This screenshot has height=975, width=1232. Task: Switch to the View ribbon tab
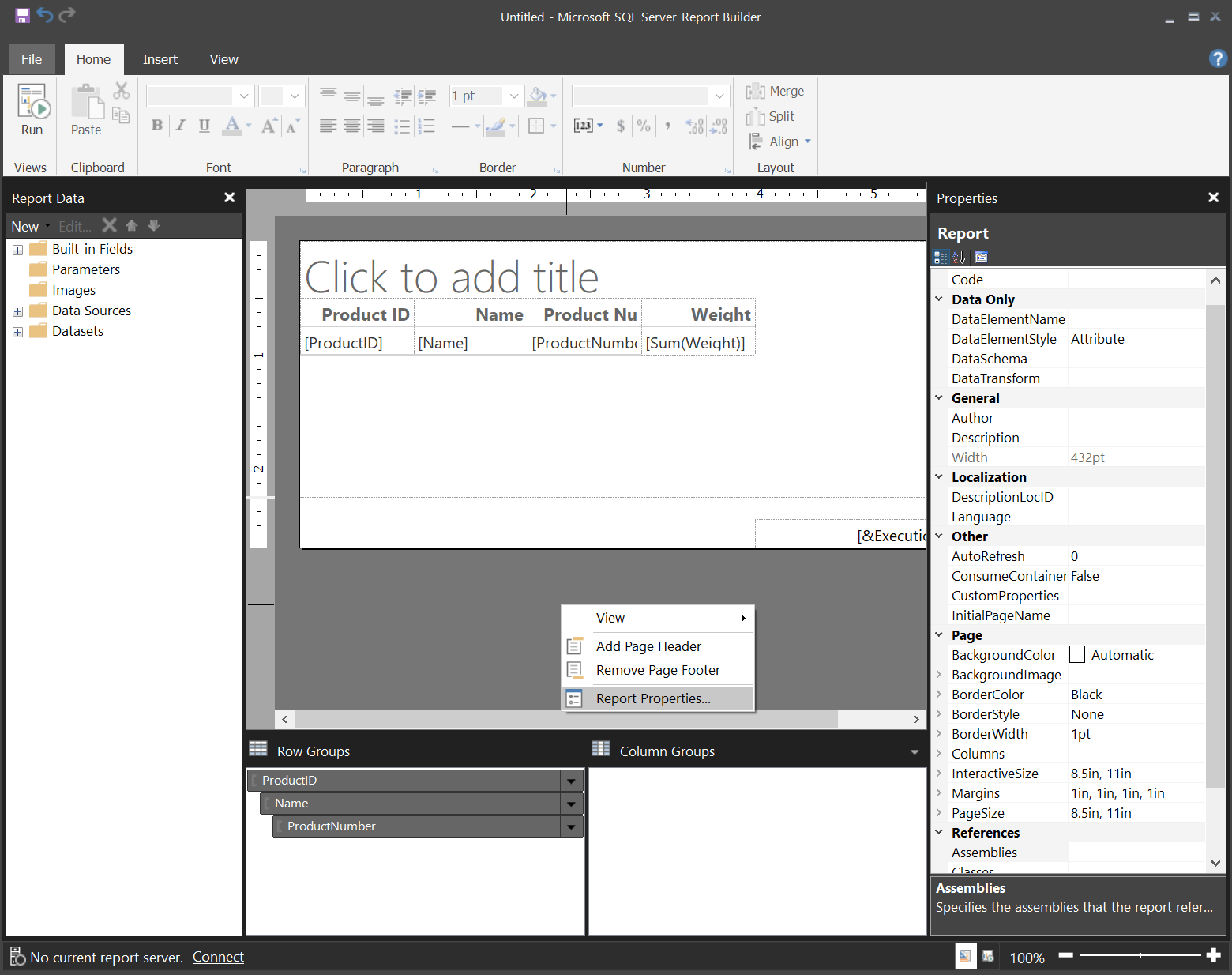pyautogui.click(x=224, y=59)
